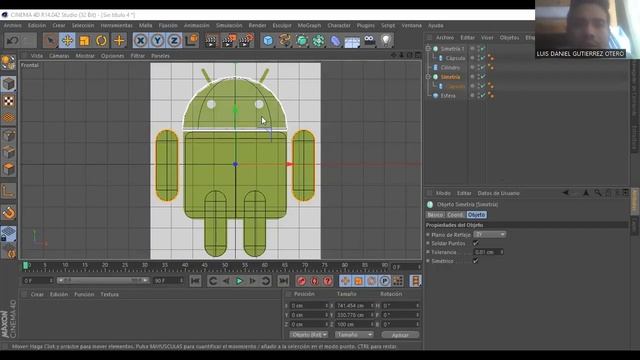The height and width of the screenshot is (360, 640).
Task: Select Texture mode checkerboard icon
Action: [9, 101]
